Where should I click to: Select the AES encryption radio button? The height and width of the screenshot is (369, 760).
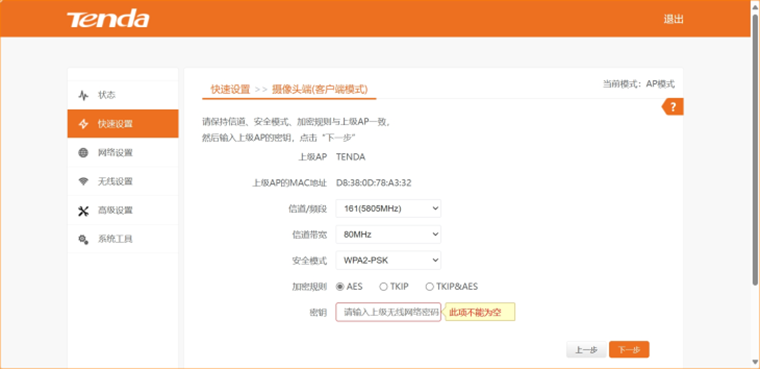(x=340, y=287)
